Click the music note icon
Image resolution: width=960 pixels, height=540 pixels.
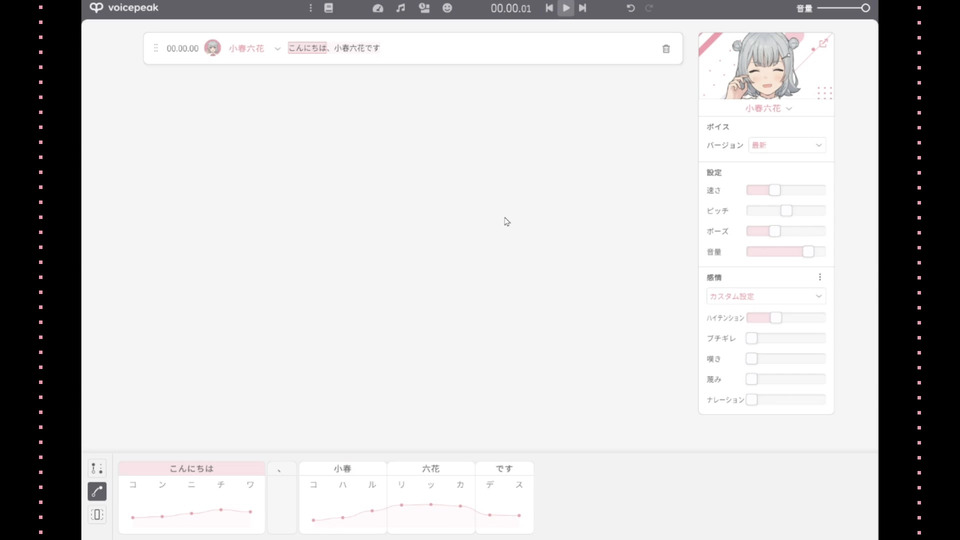[400, 8]
